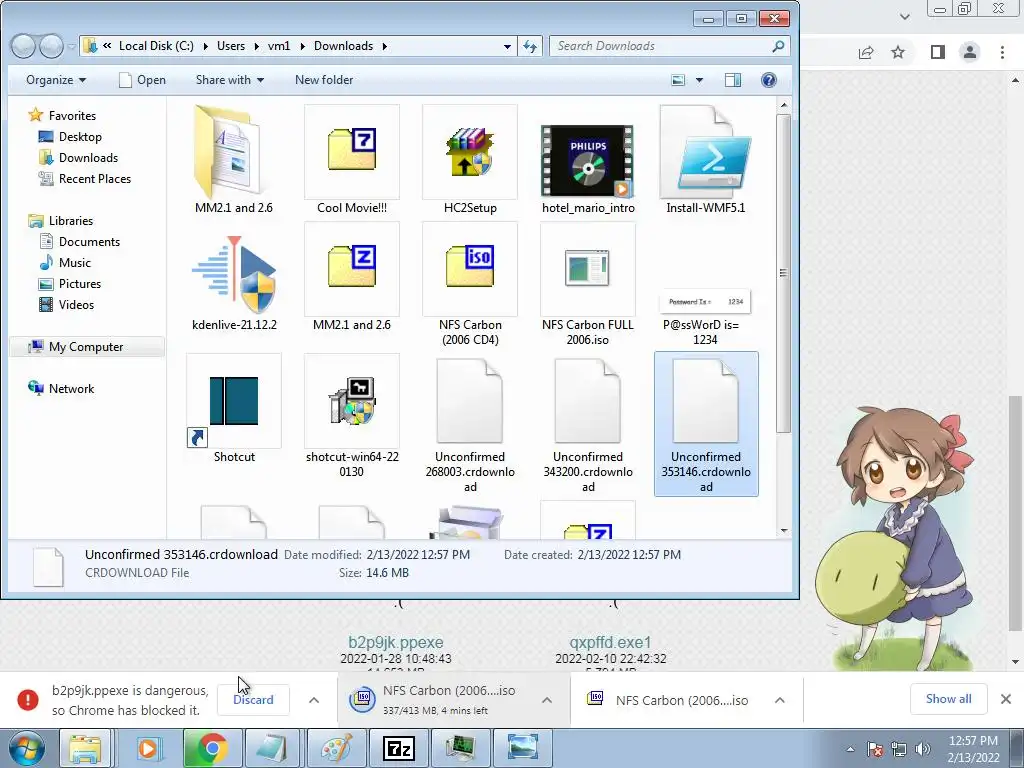Select Libraries in the navigation pane

click(71, 221)
